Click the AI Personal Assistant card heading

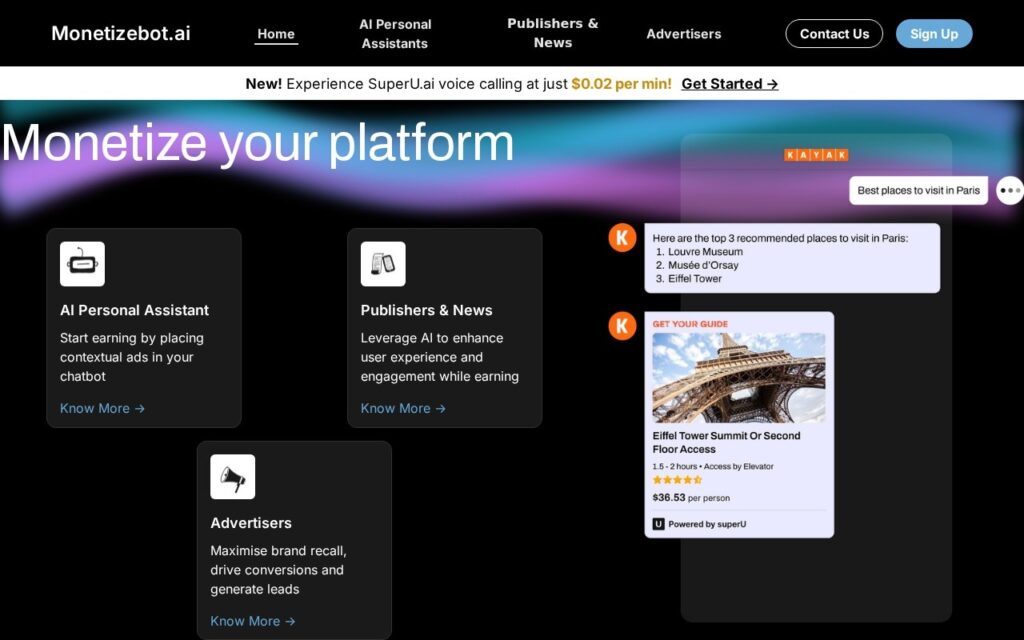click(x=135, y=310)
